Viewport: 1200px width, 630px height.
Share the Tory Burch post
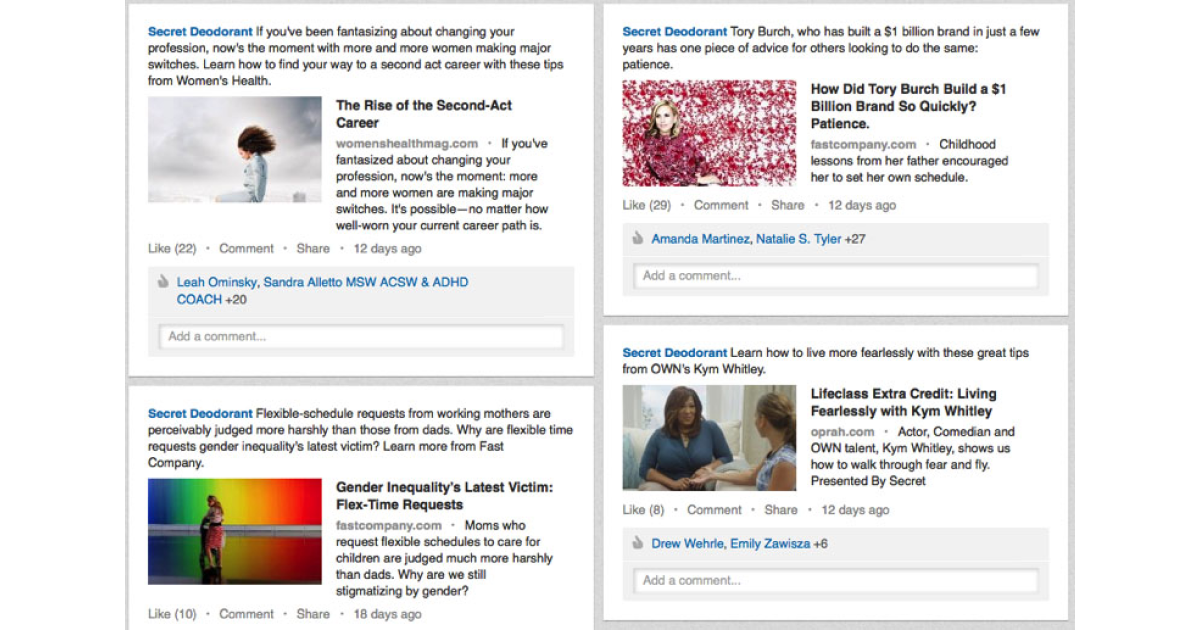[x=787, y=205]
